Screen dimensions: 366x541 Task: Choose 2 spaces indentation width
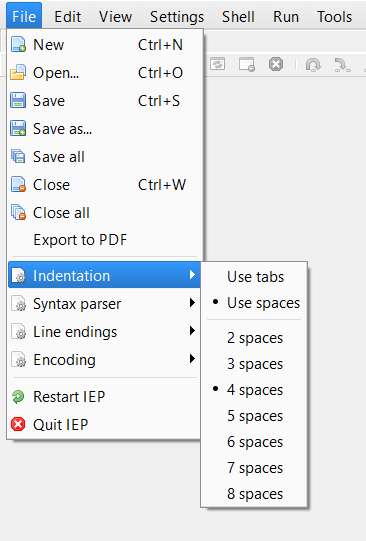254,338
